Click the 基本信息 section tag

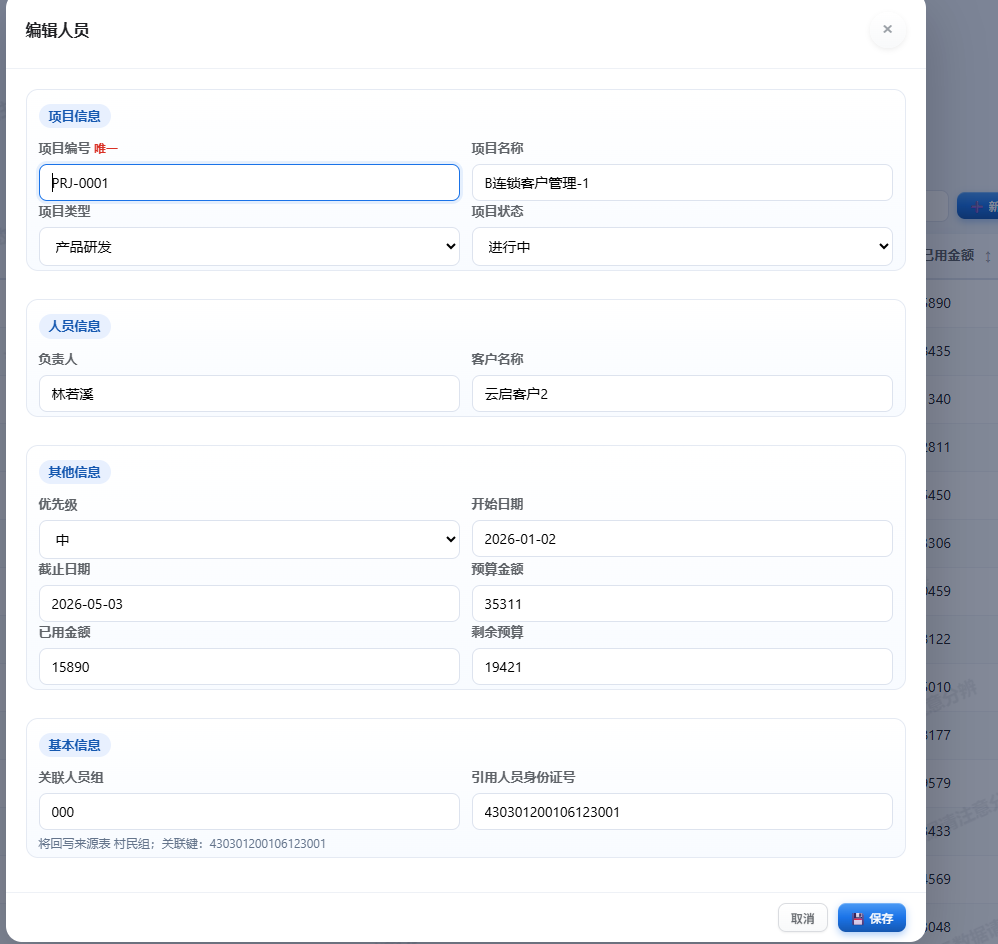[74, 745]
